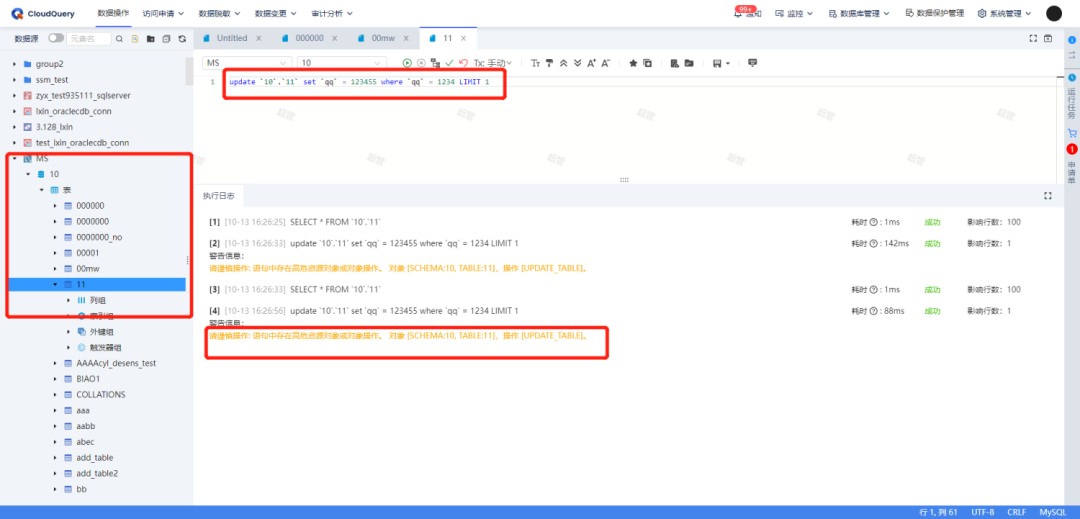Click the new folder icon in data source panel
The image size is (1080, 519).
tap(151, 39)
